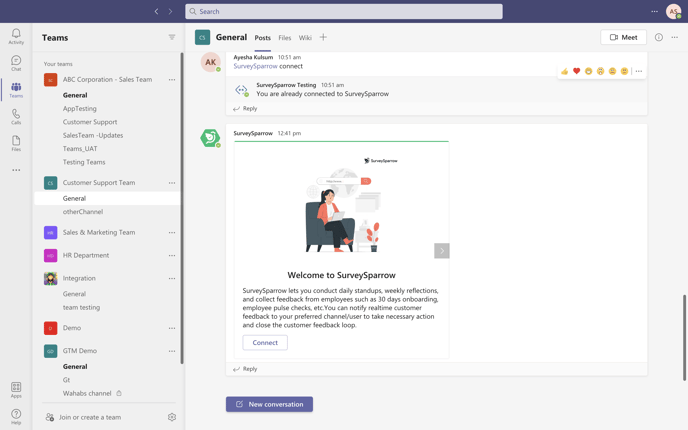The height and width of the screenshot is (430, 688).
Task: Switch to the Wiki tab
Action: coord(305,38)
